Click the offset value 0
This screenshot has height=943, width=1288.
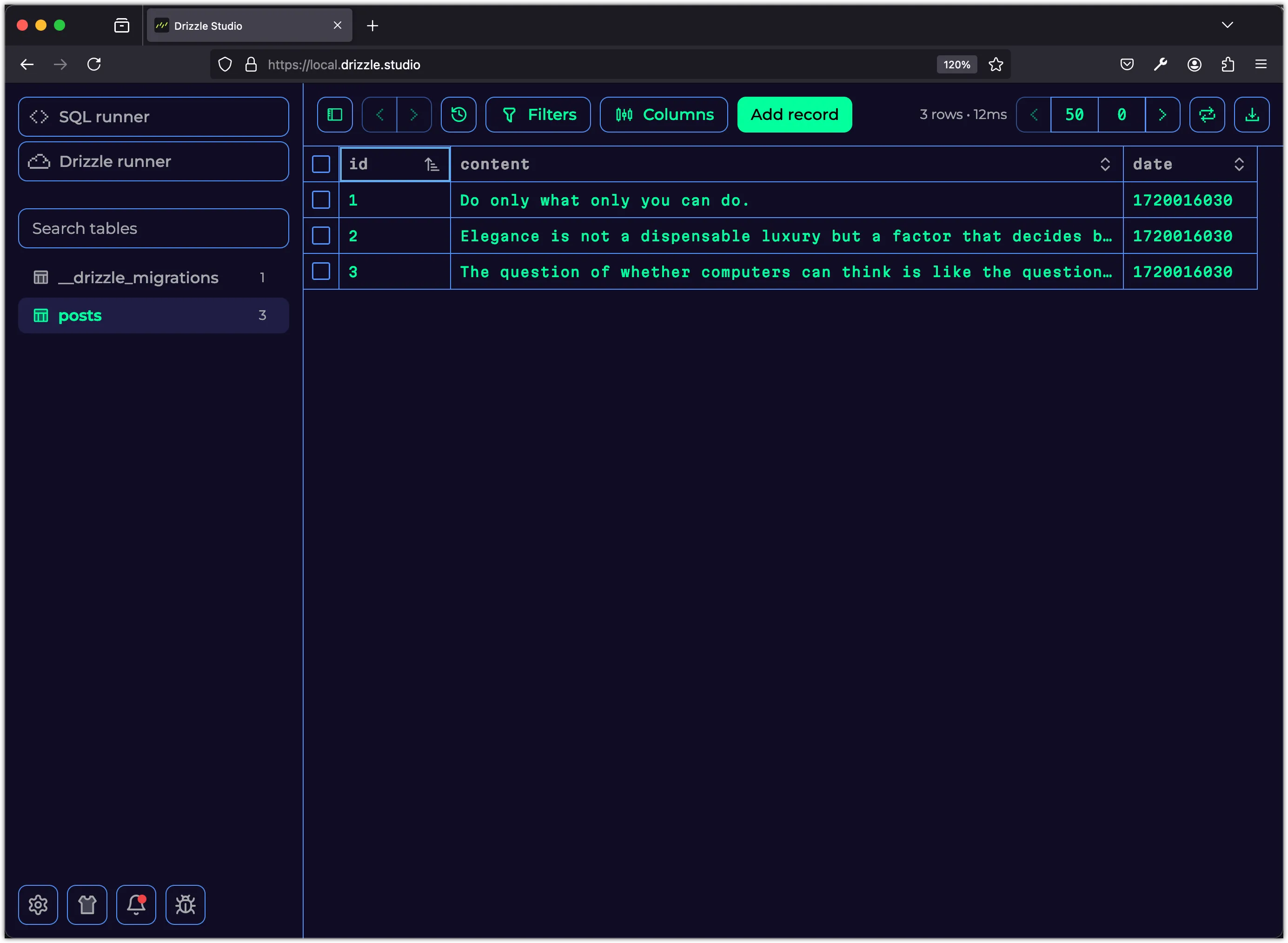(x=1122, y=115)
